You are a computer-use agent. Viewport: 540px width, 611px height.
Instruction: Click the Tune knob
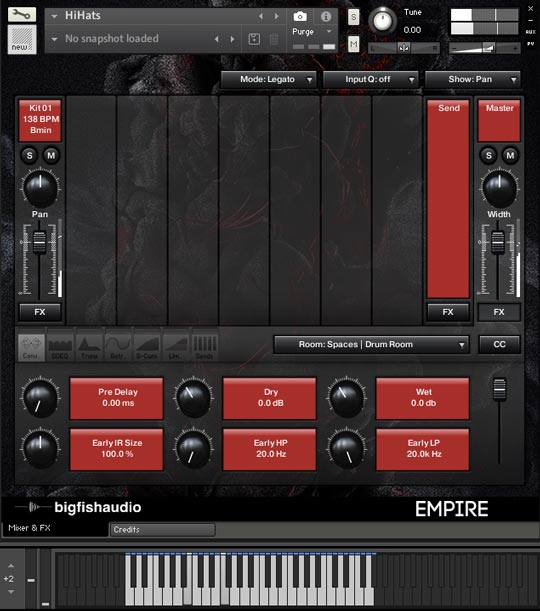pyautogui.click(x=382, y=21)
